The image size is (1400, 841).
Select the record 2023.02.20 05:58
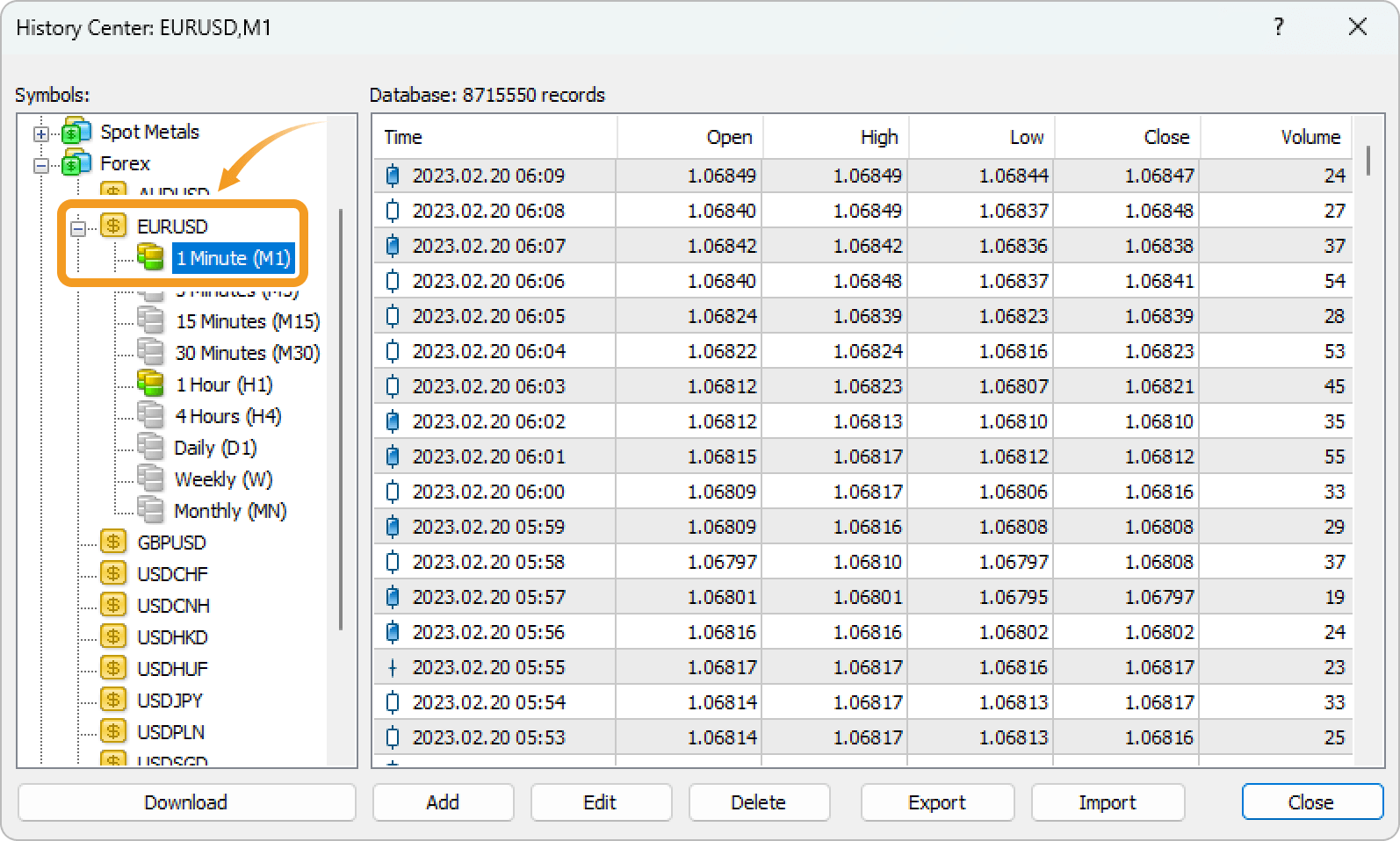[x=862, y=562]
